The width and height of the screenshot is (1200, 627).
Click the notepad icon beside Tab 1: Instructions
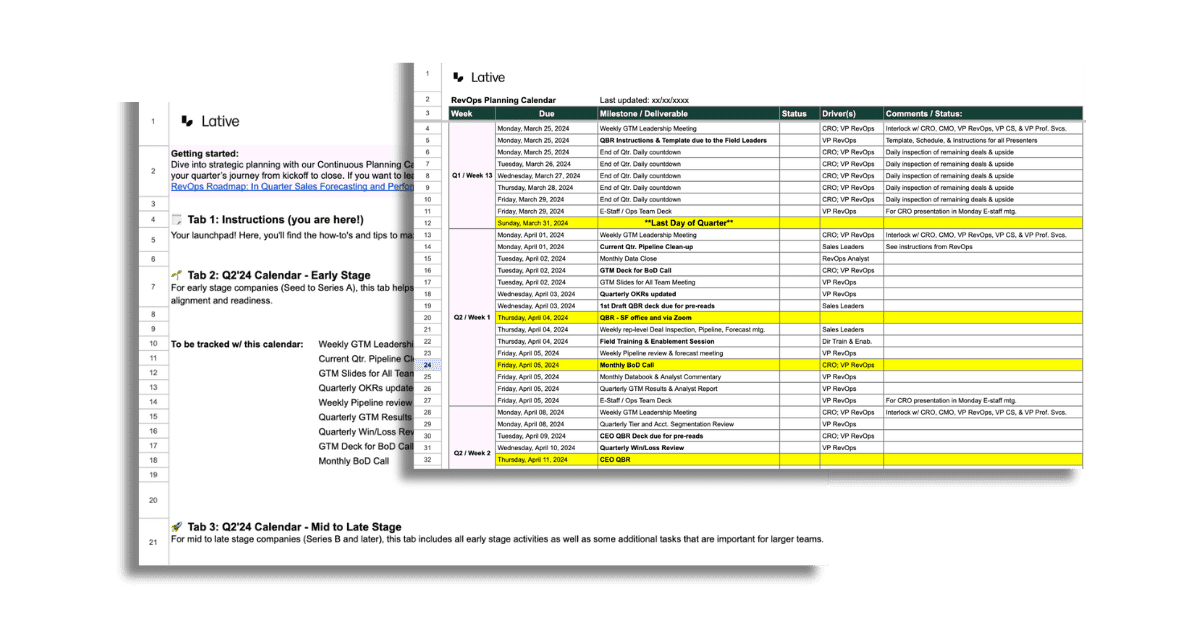177,219
